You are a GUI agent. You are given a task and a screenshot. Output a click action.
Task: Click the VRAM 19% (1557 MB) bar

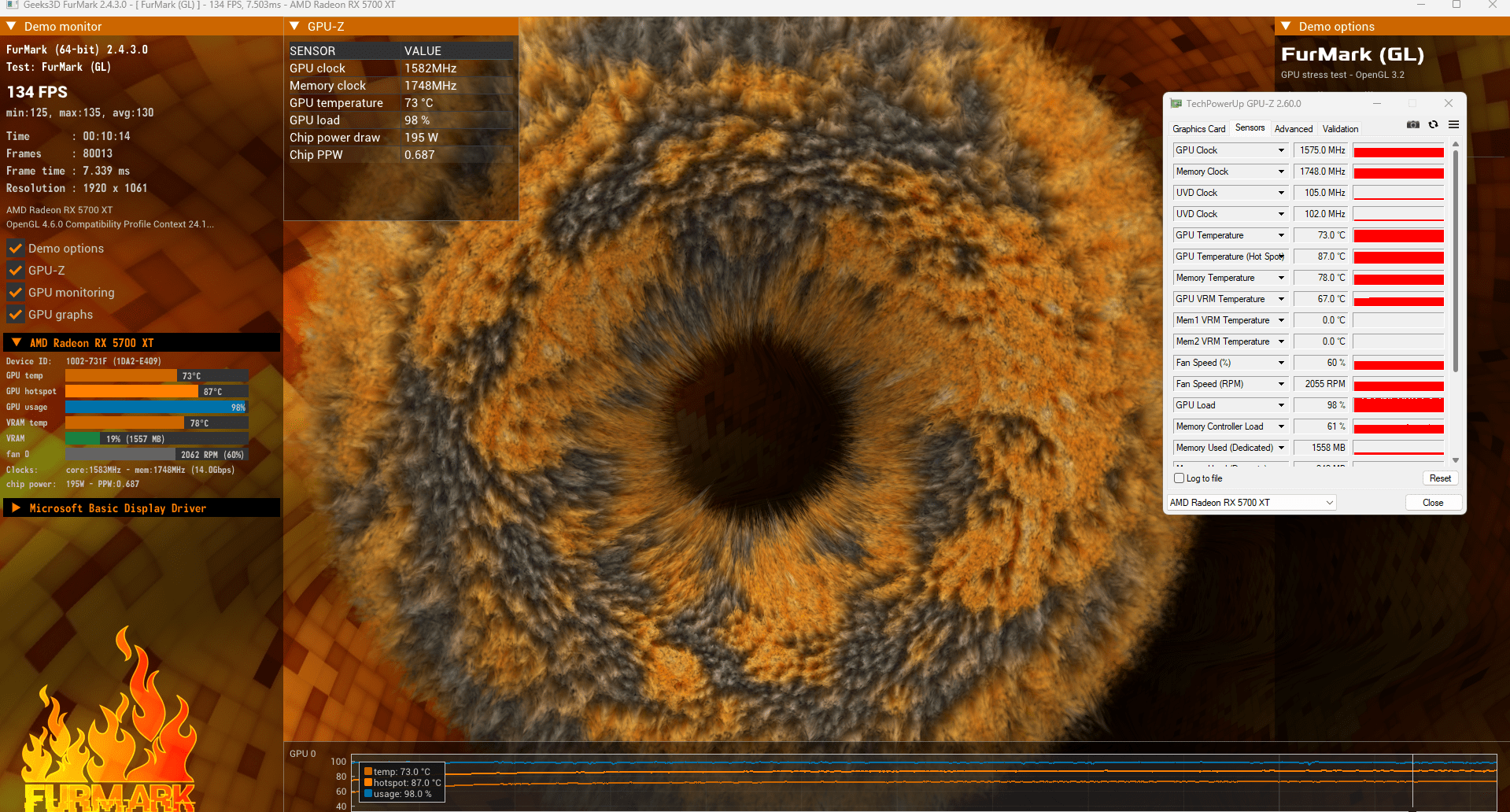pyautogui.click(x=157, y=439)
